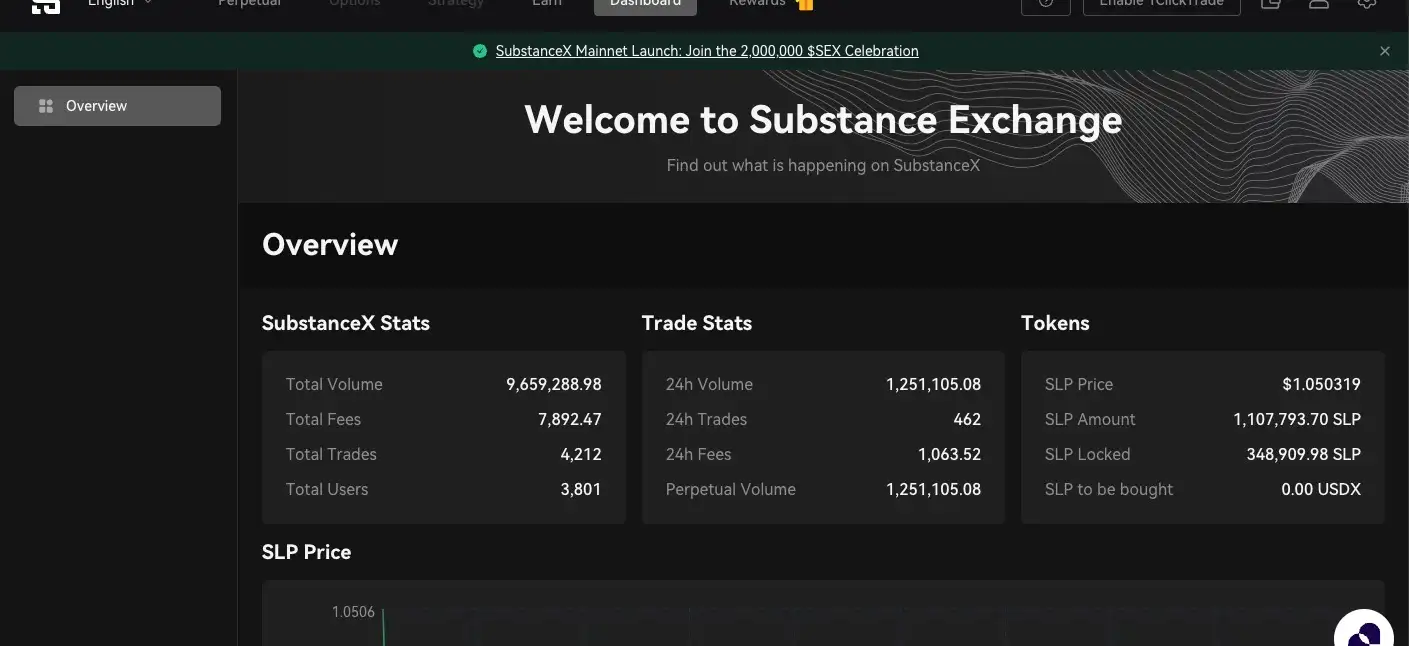
Task: Open the settings gear icon
Action: (x=1367, y=4)
